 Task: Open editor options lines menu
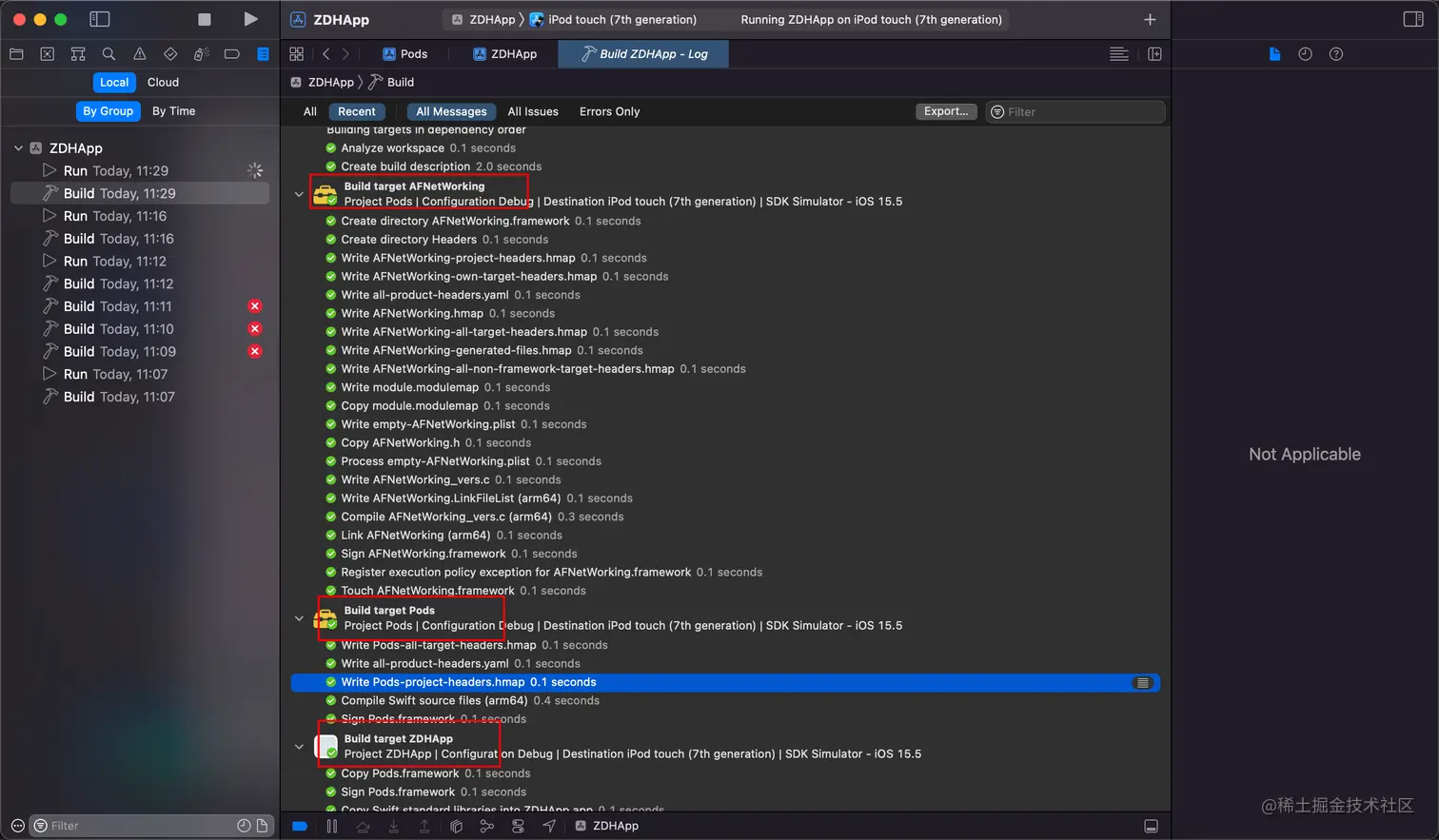(x=1119, y=54)
